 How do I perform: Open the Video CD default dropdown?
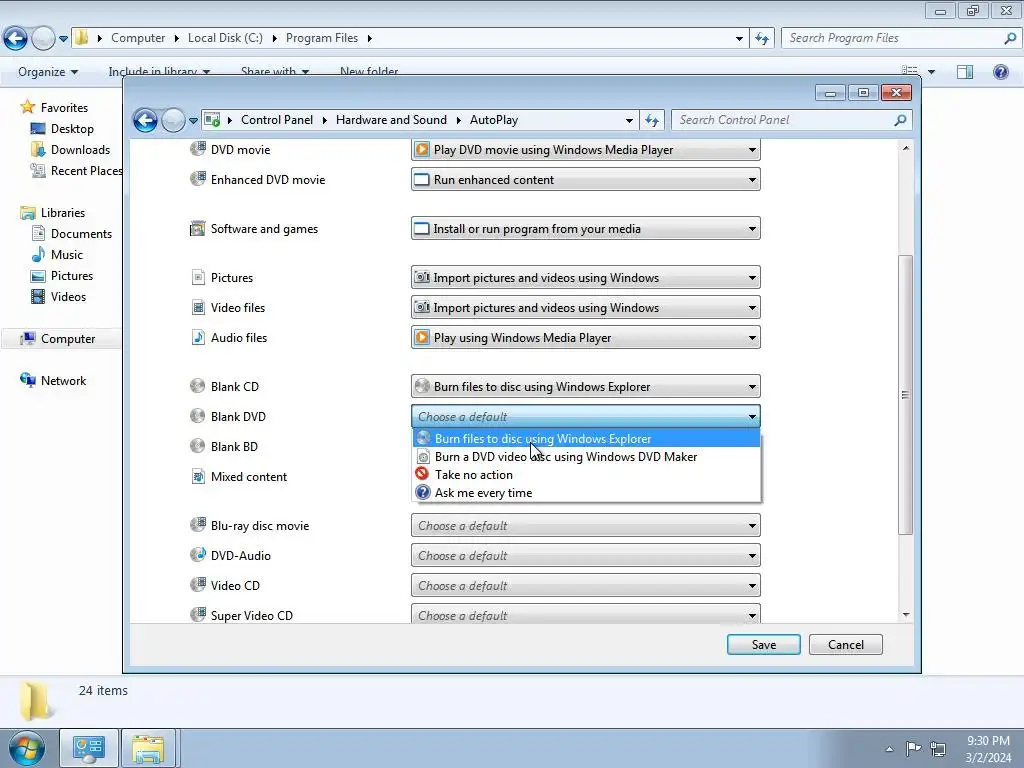[585, 586]
